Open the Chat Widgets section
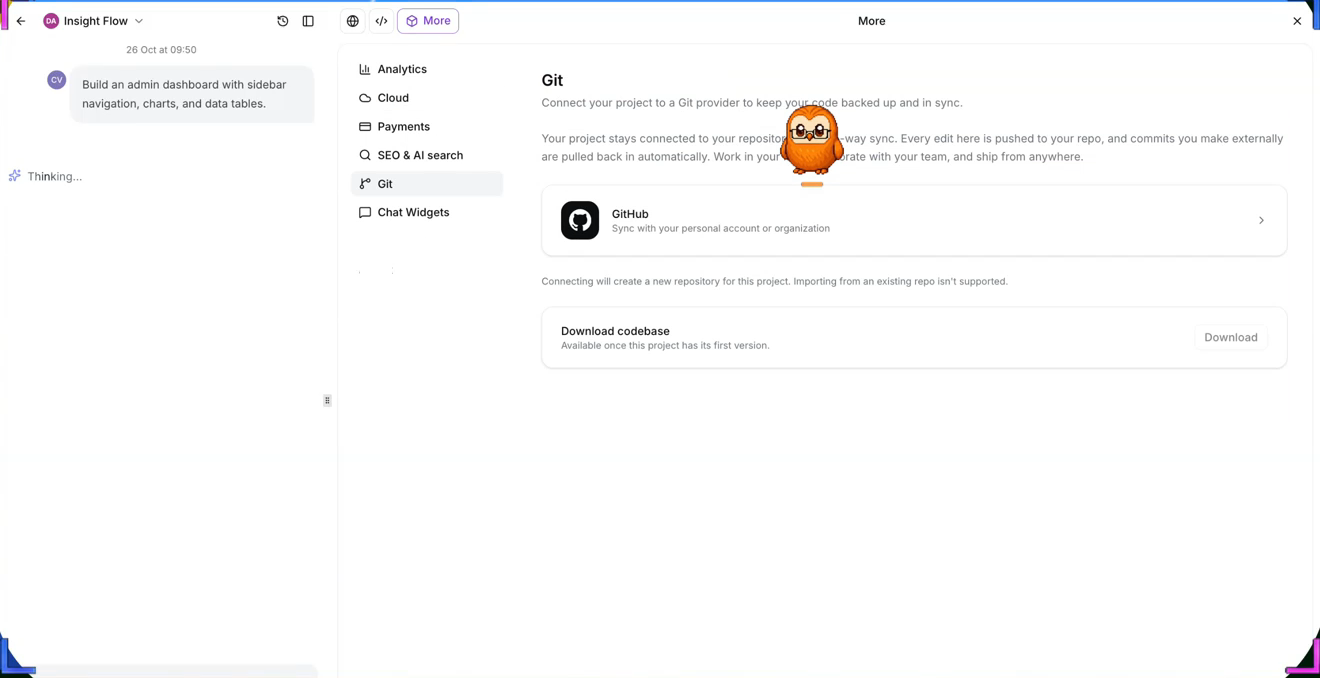The width and height of the screenshot is (1320, 678). click(427, 212)
